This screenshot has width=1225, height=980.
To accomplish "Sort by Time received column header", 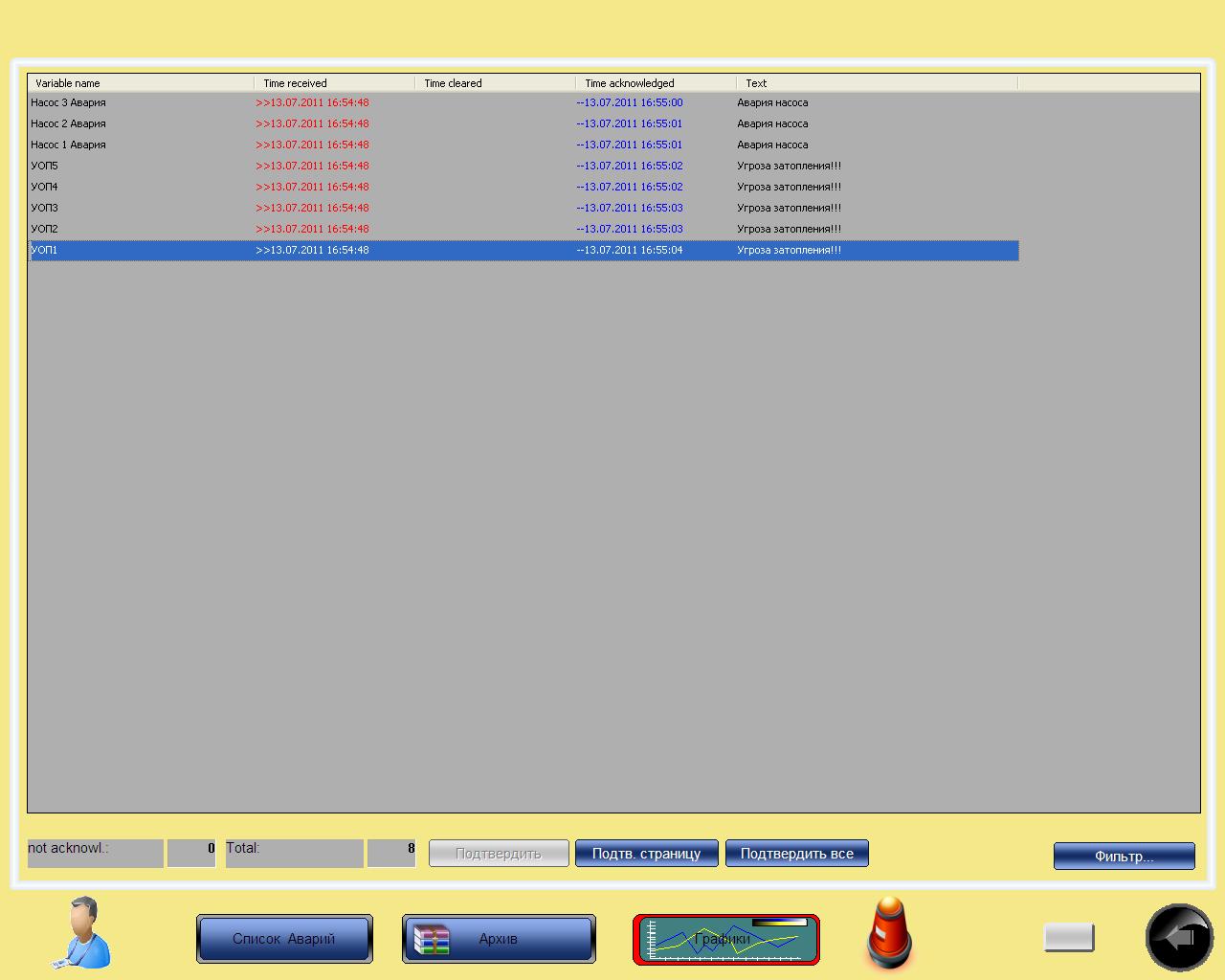I will tap(334, 83).
